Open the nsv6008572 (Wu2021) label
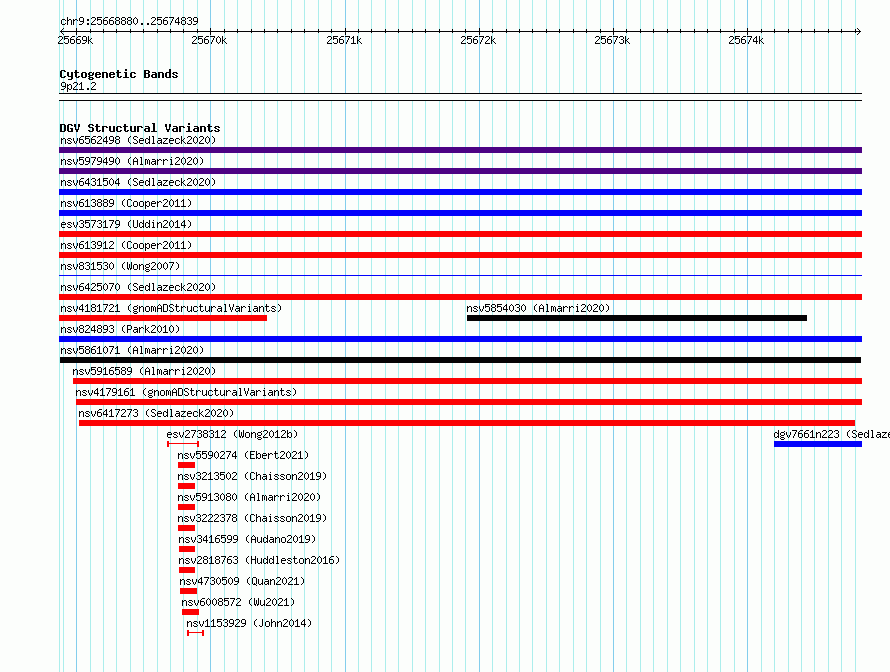This screenshot has height=672, width=890. tap(238, 602)
